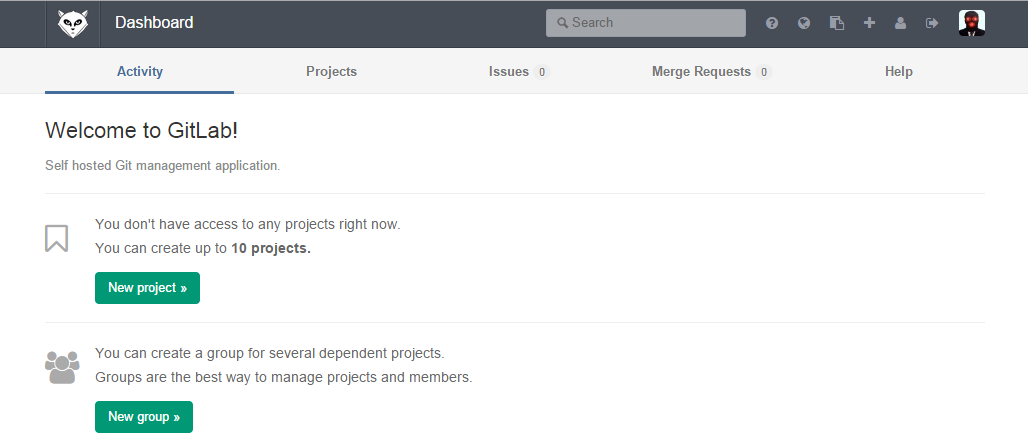Click the '10 projects.' bold text
This screenshot has width=1028, height=446.
[x=271, y=249]
